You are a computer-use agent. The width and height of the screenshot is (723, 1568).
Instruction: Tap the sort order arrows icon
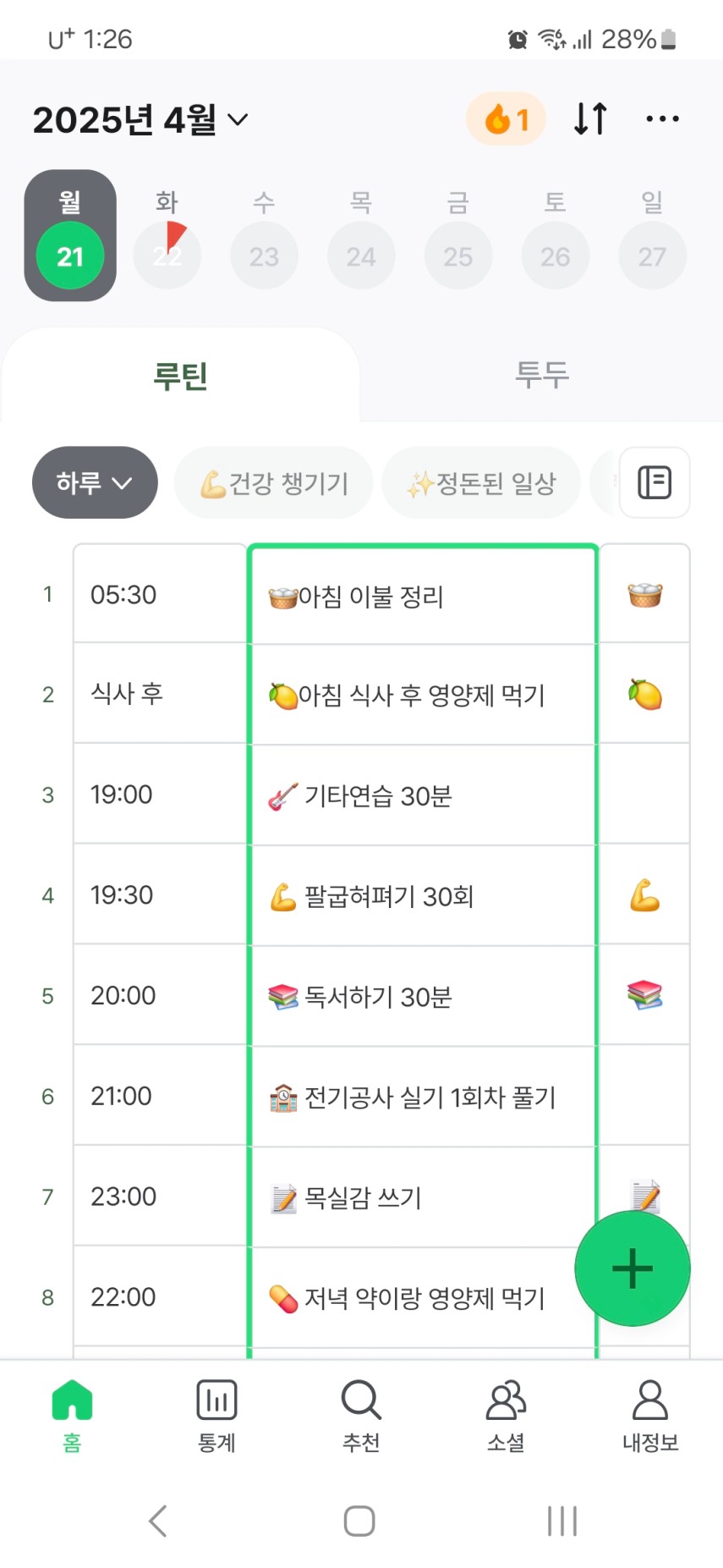[x=590, y=119]
